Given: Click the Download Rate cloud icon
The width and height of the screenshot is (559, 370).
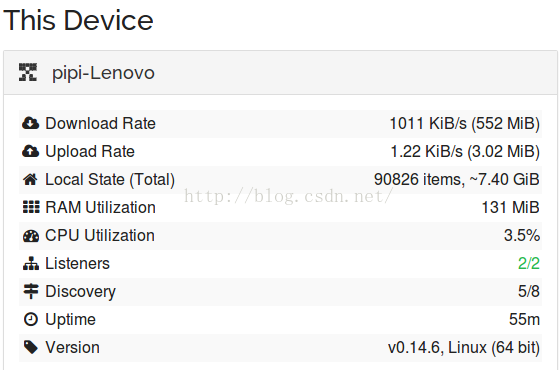Looking at the screenshot, I should pyautogui.click(x=31, y=123).
